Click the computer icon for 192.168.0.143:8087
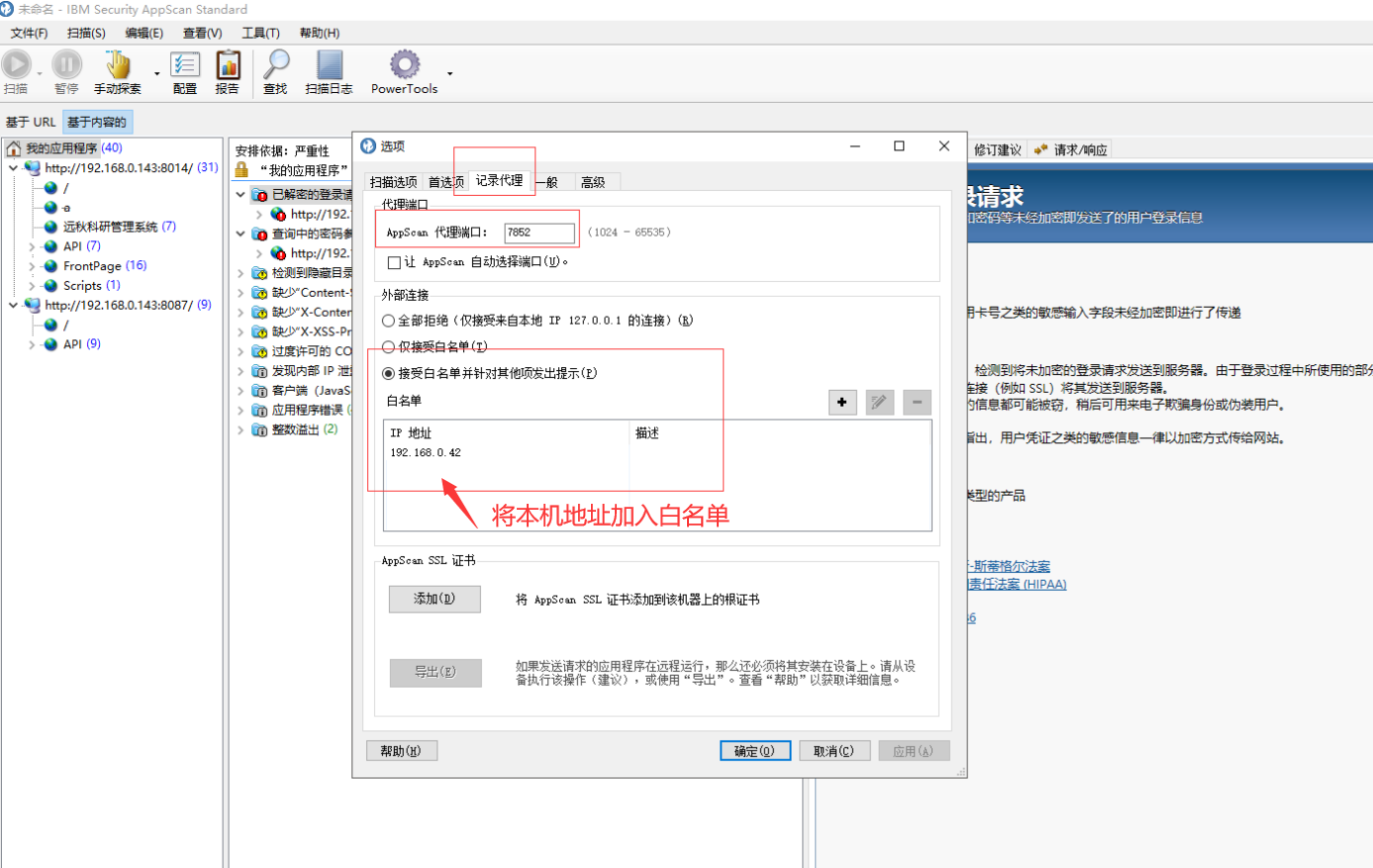This screenshot has height=868, width=1373. click(x=33, y=305)
